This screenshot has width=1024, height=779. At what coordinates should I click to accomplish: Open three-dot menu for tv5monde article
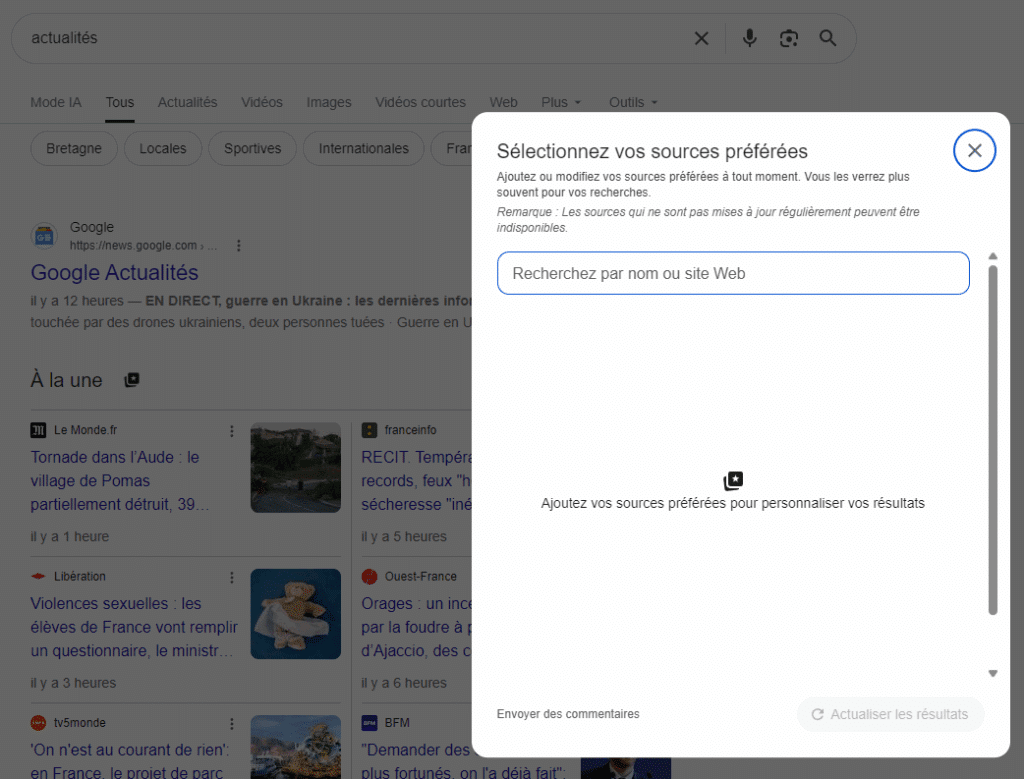(232, 723)
